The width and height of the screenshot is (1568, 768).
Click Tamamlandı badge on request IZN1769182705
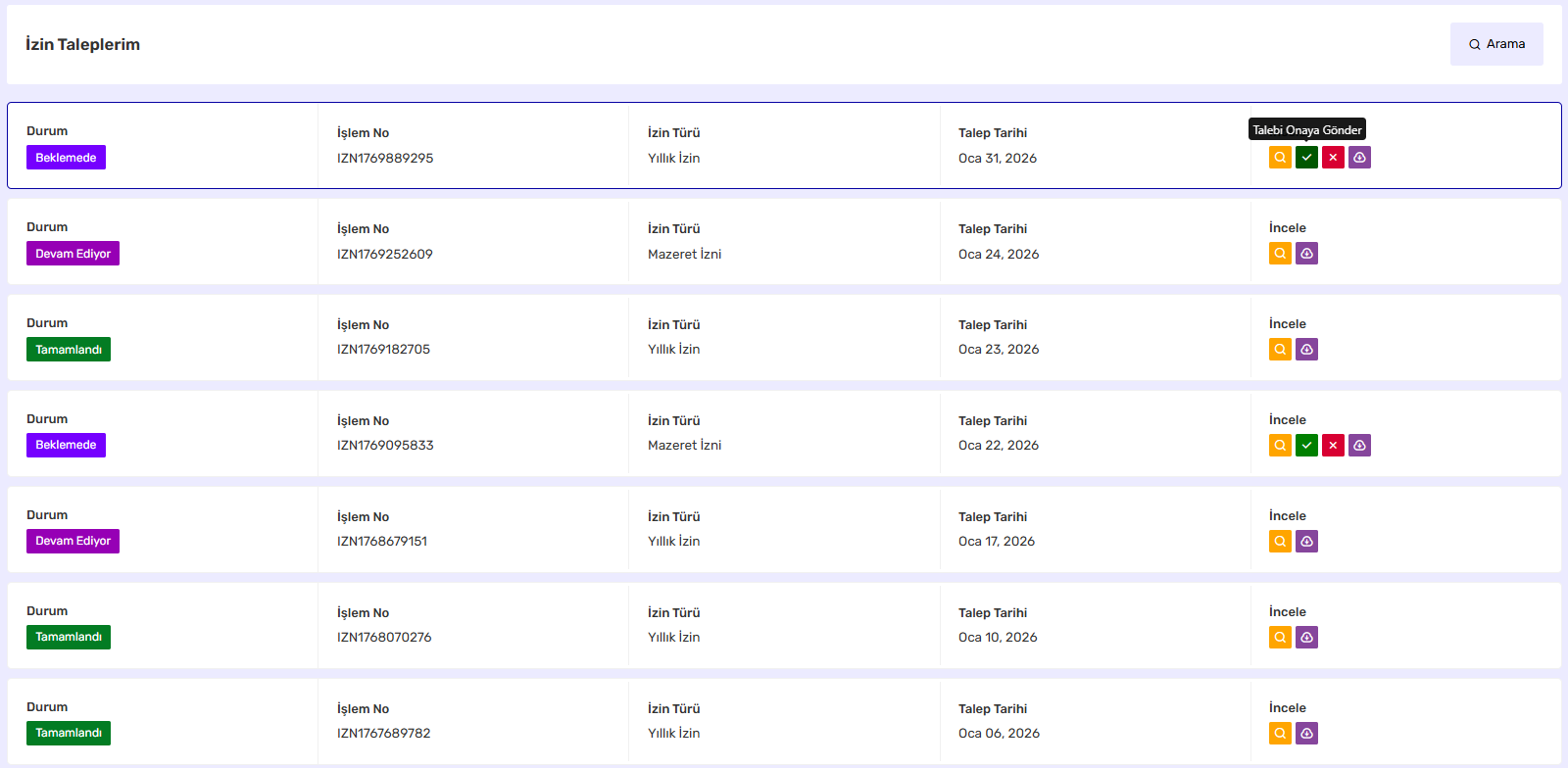tap(69, 350)
